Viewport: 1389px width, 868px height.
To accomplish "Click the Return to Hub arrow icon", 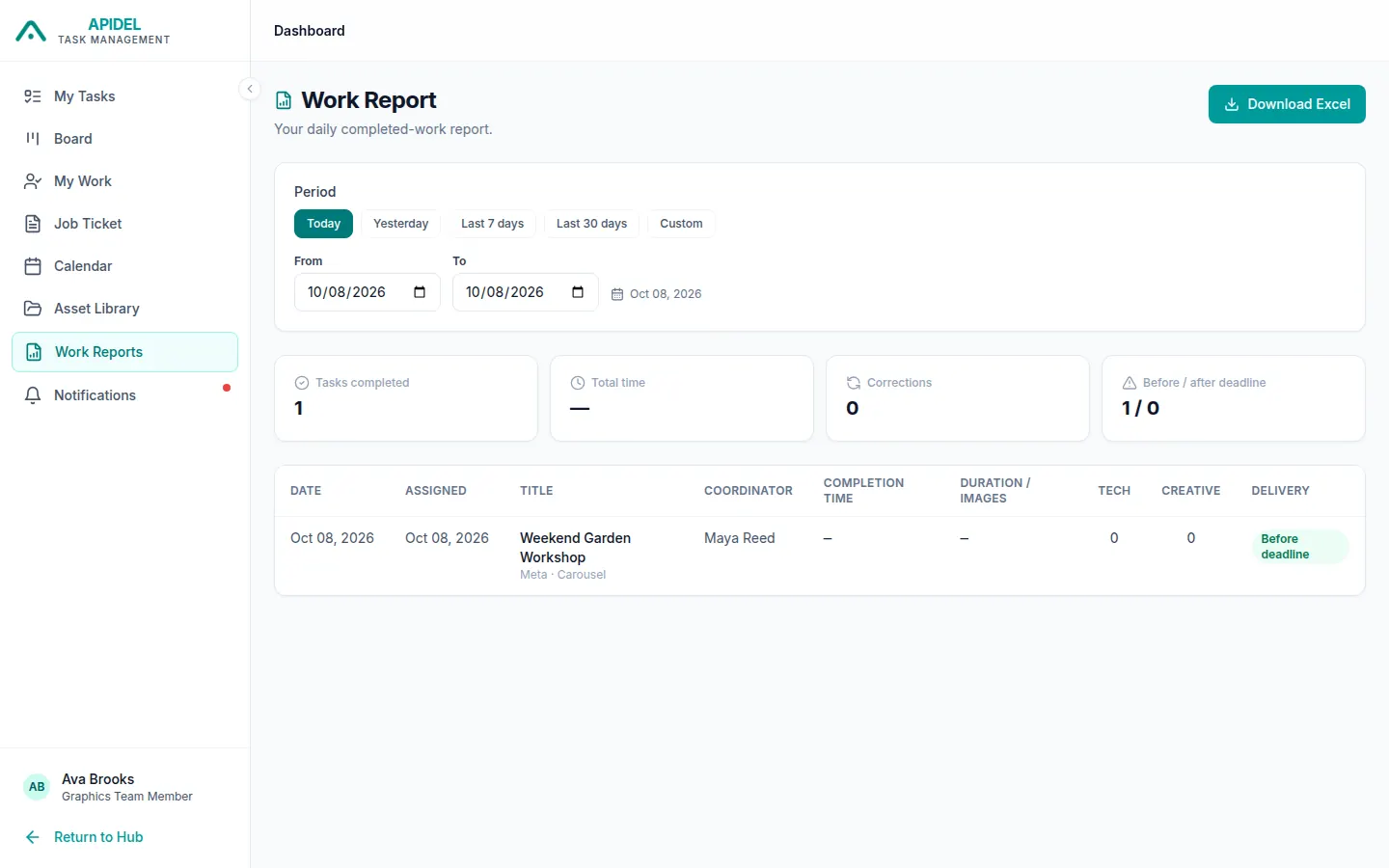I will [x=33, y=837].
